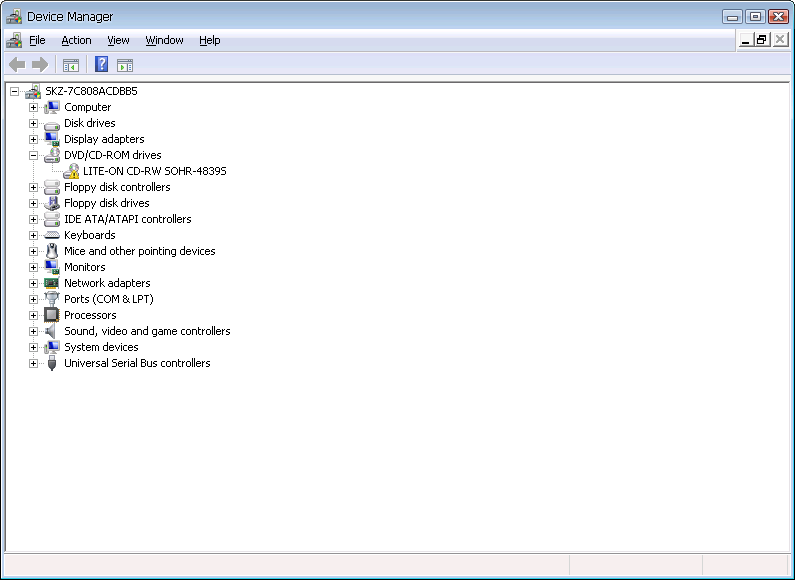Open the Action menu
Image resolution: width=795 pixels, height=580 pixels.
[76, 40]
